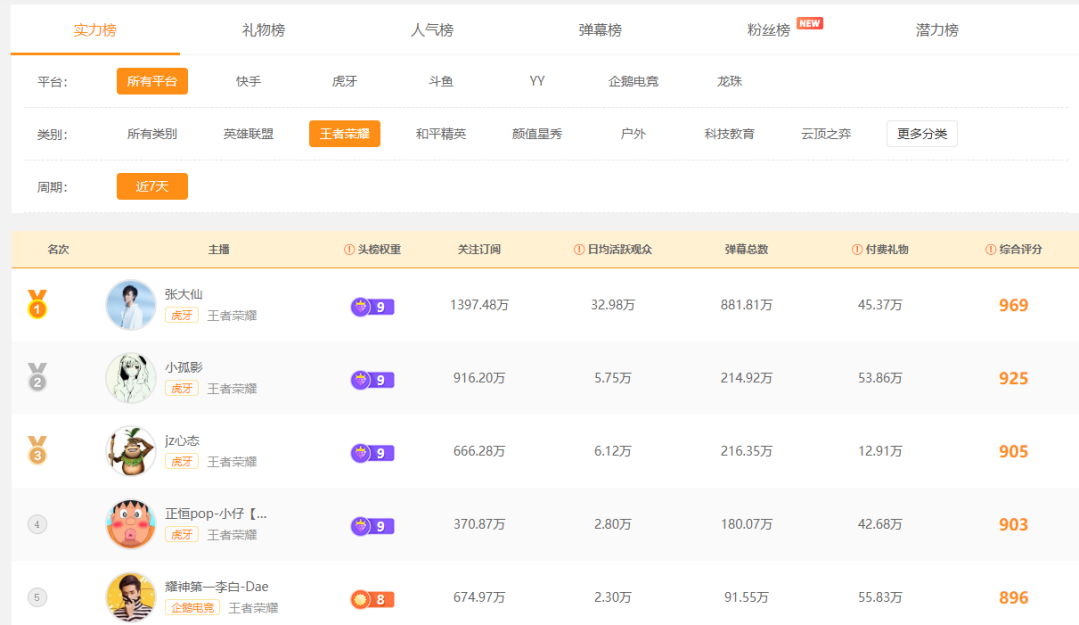Filter by platform 企鹅电竞

(x=634, y=81)
